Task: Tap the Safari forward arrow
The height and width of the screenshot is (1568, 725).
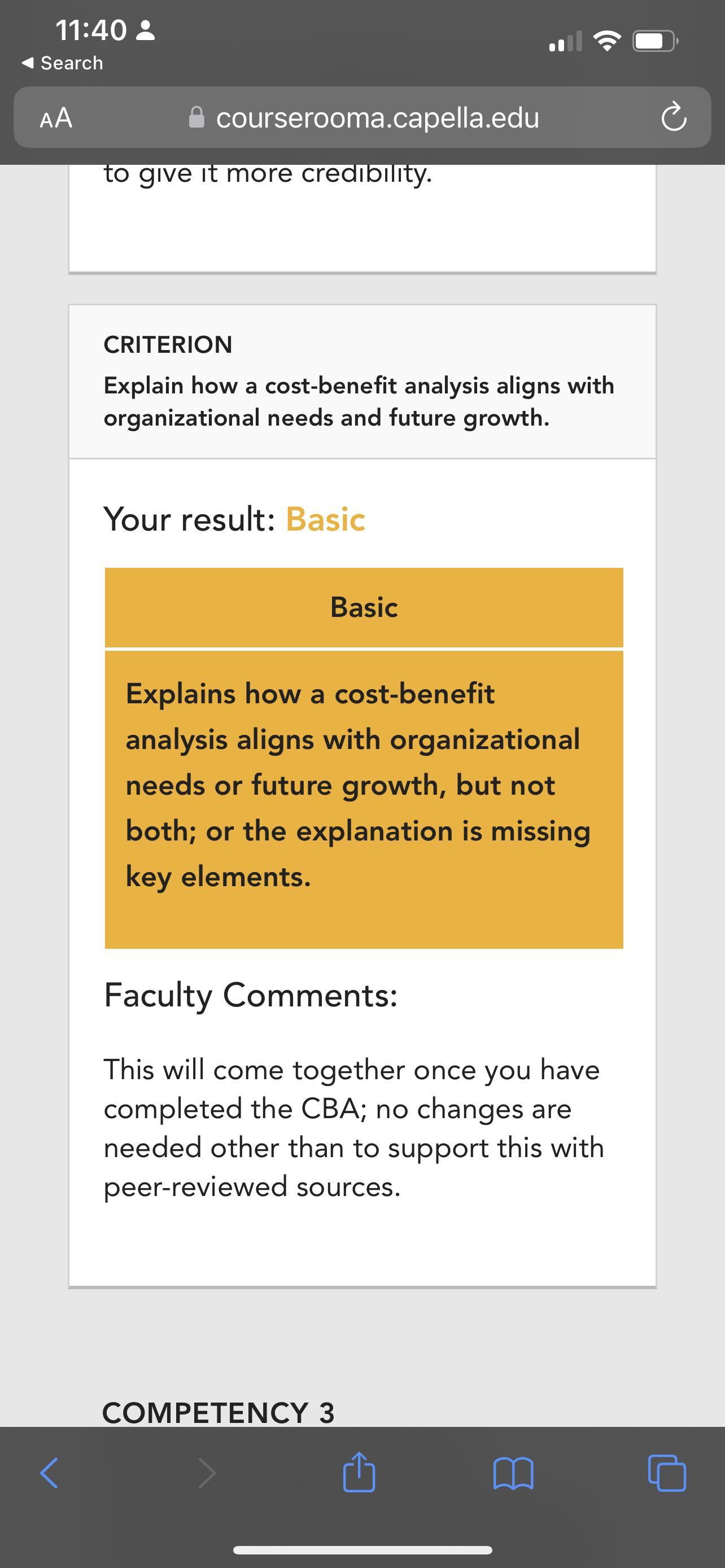Action: pyautogui.click(x=207, y=1473)
